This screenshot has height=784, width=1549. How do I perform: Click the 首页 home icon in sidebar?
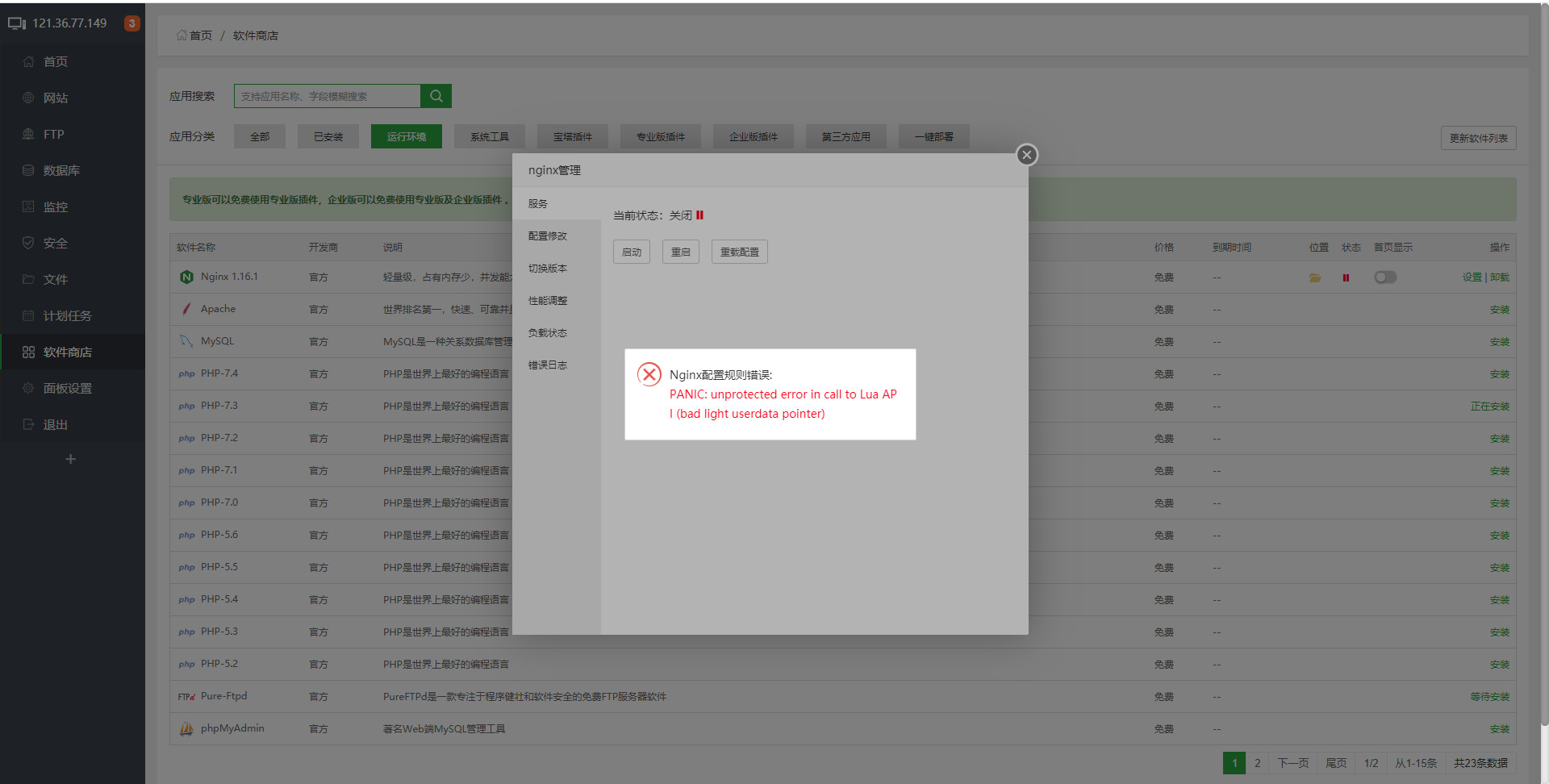click(29, 62)
